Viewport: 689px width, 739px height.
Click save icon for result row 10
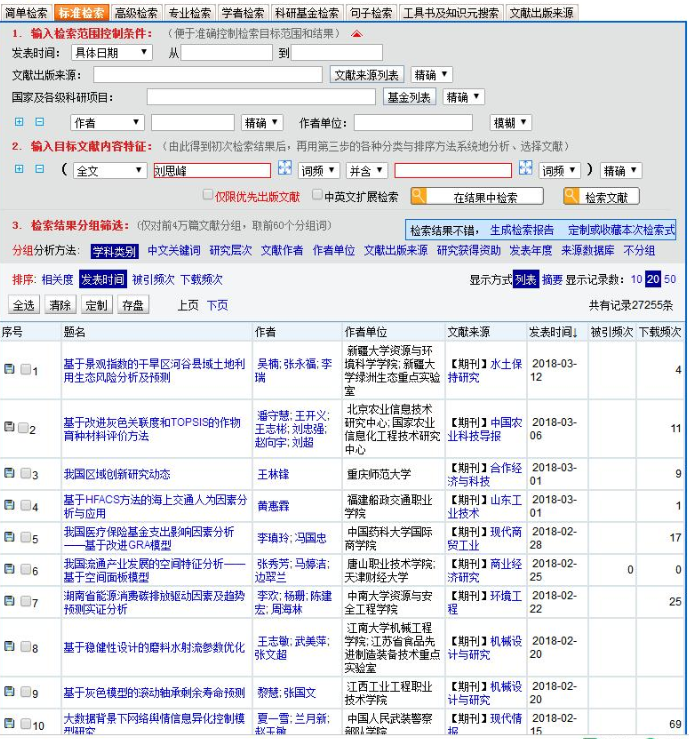[x=9, y=723]
